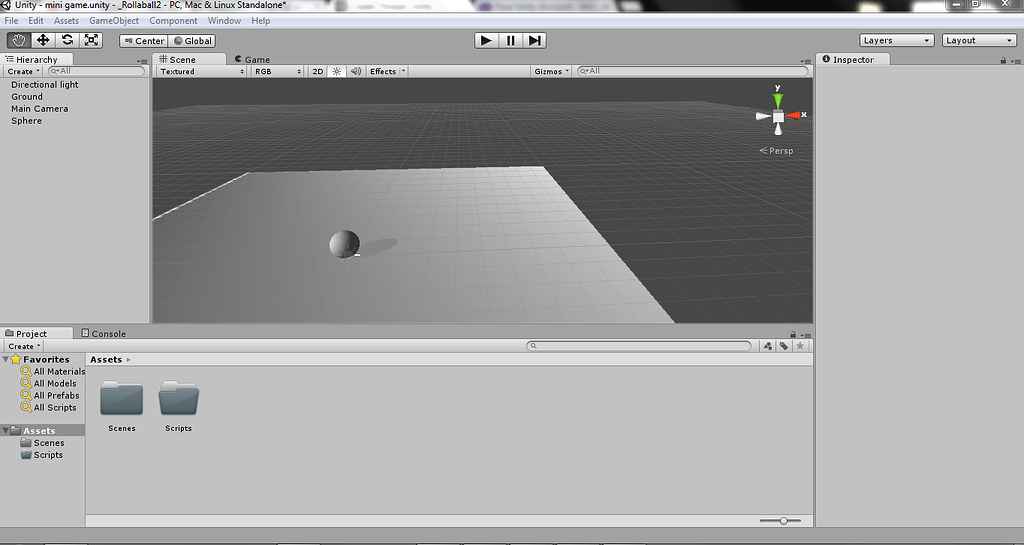Viewport: 1024px width, 545px height.
Task: Toggle scene lighting sun icon
Action: click(x=336, y=72)
